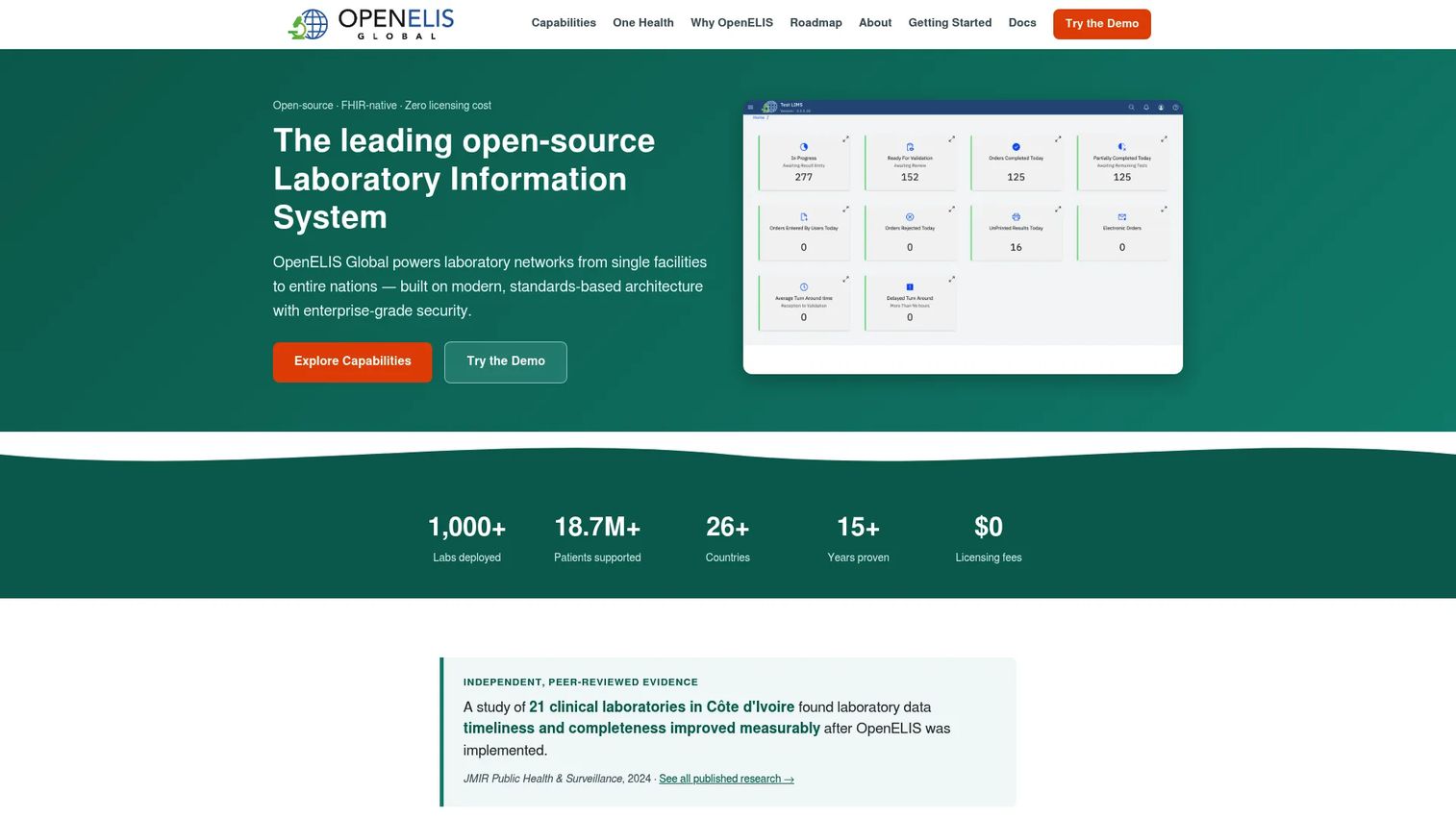
Task: Click the OpenELIS Global logo
Action: click(x=371, y=24)
